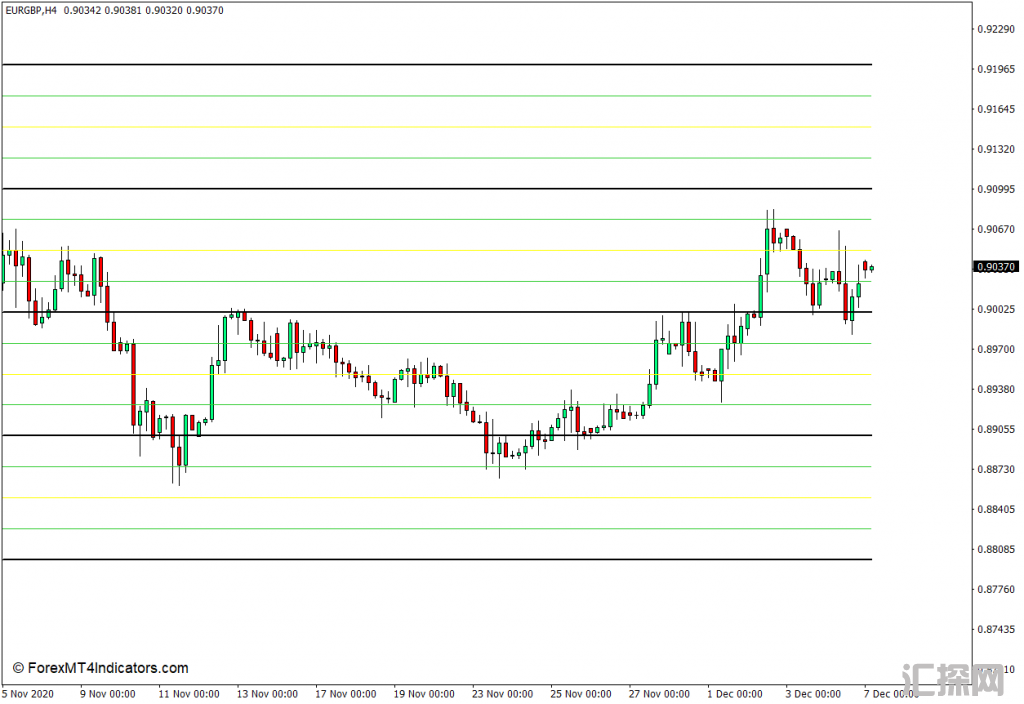Open the ForexMT4Indicators.com watermark link

coord(100,668)
